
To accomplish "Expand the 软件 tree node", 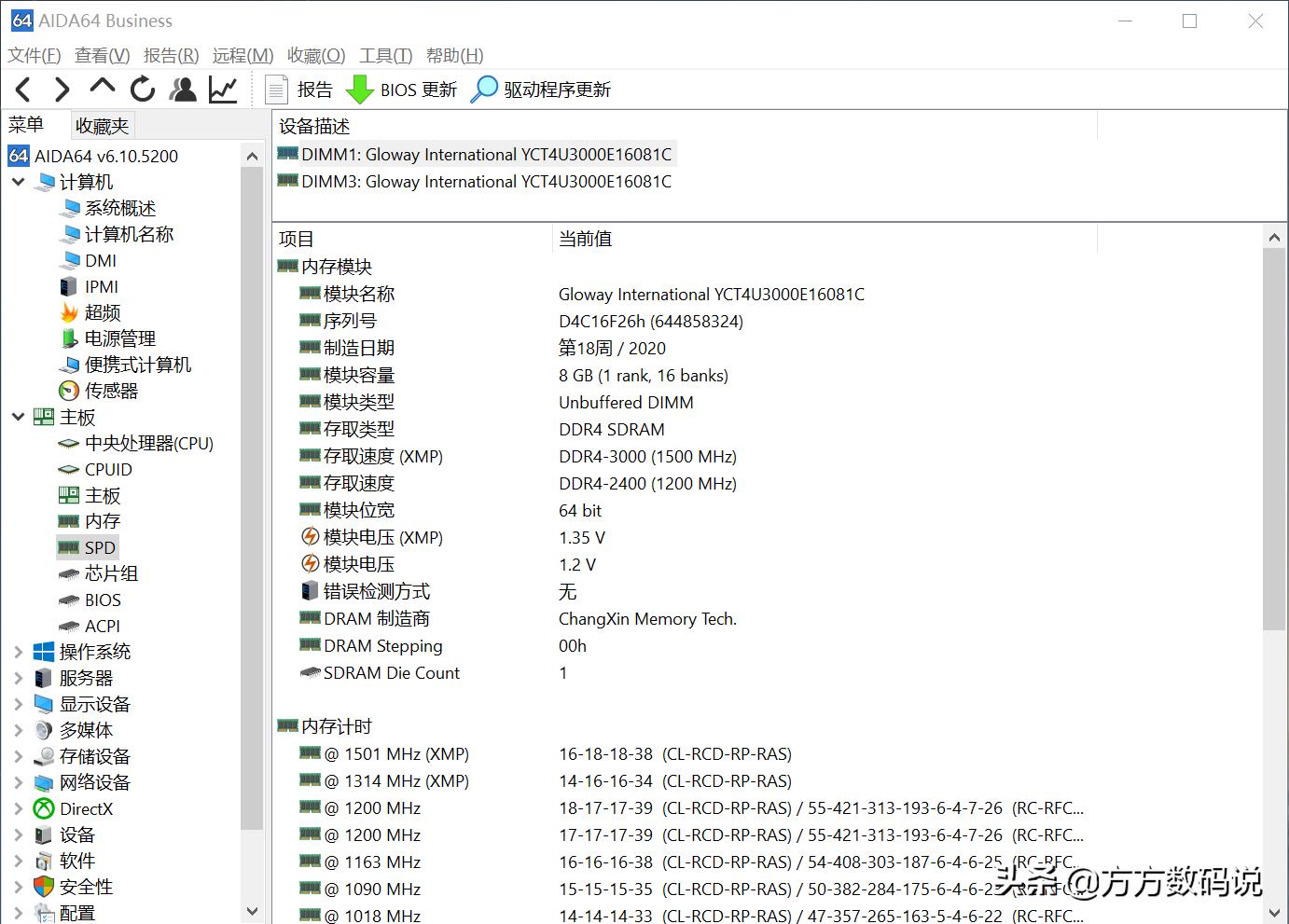I will pos(18,861).
